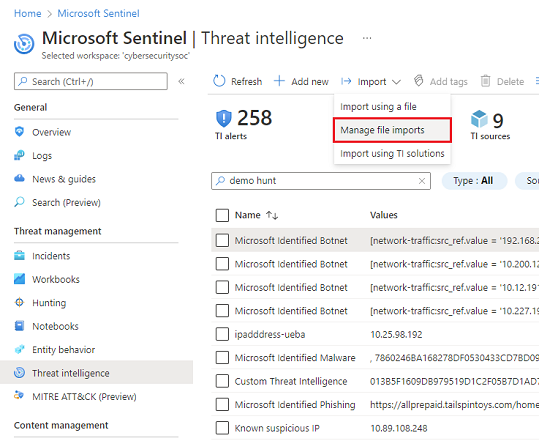Select Manage file imports
The width and height of the screenshot is (539, 441).
(392, 130)
